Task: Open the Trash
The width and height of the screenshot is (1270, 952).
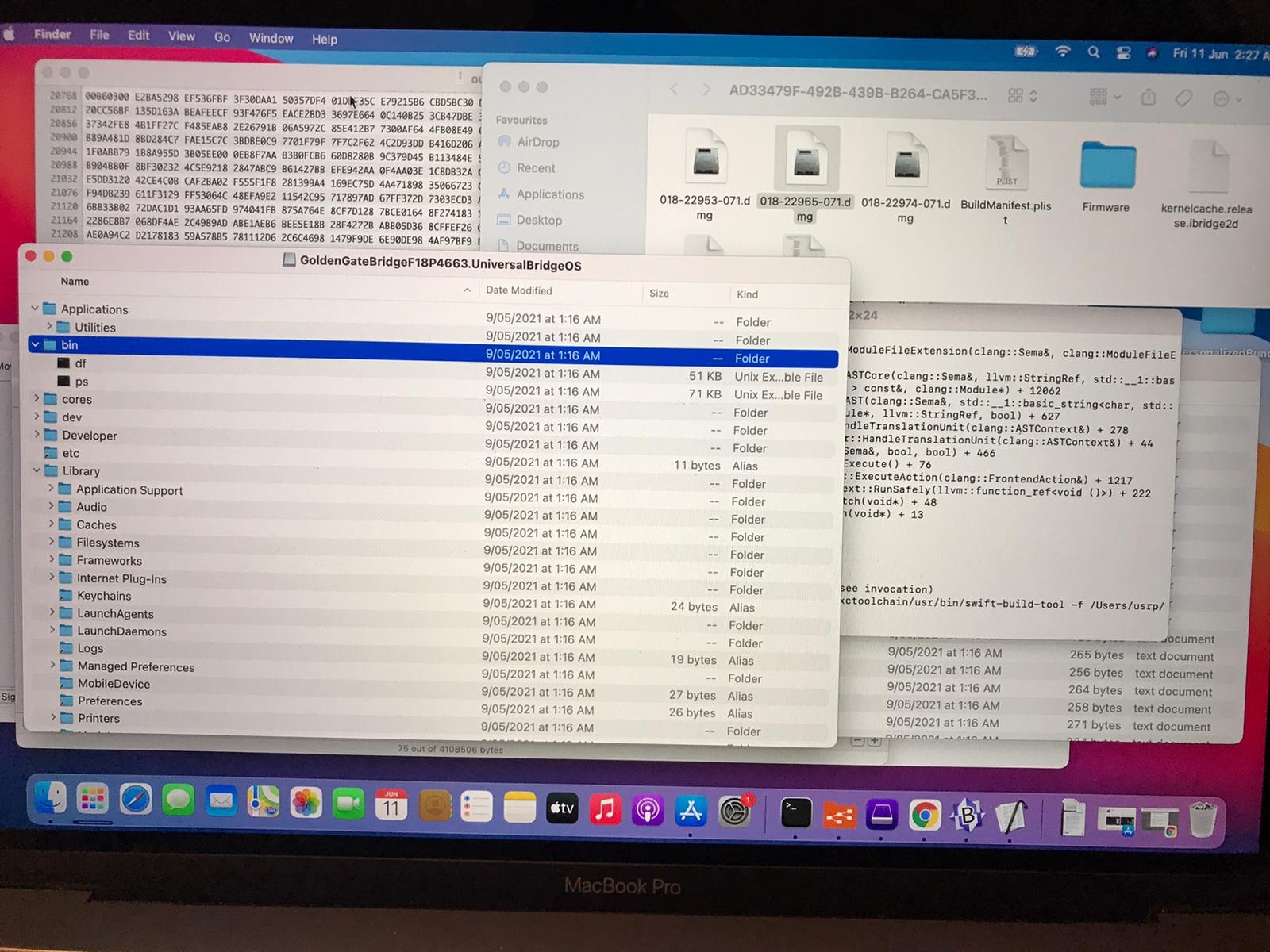Action: (x=1203, y=820)
